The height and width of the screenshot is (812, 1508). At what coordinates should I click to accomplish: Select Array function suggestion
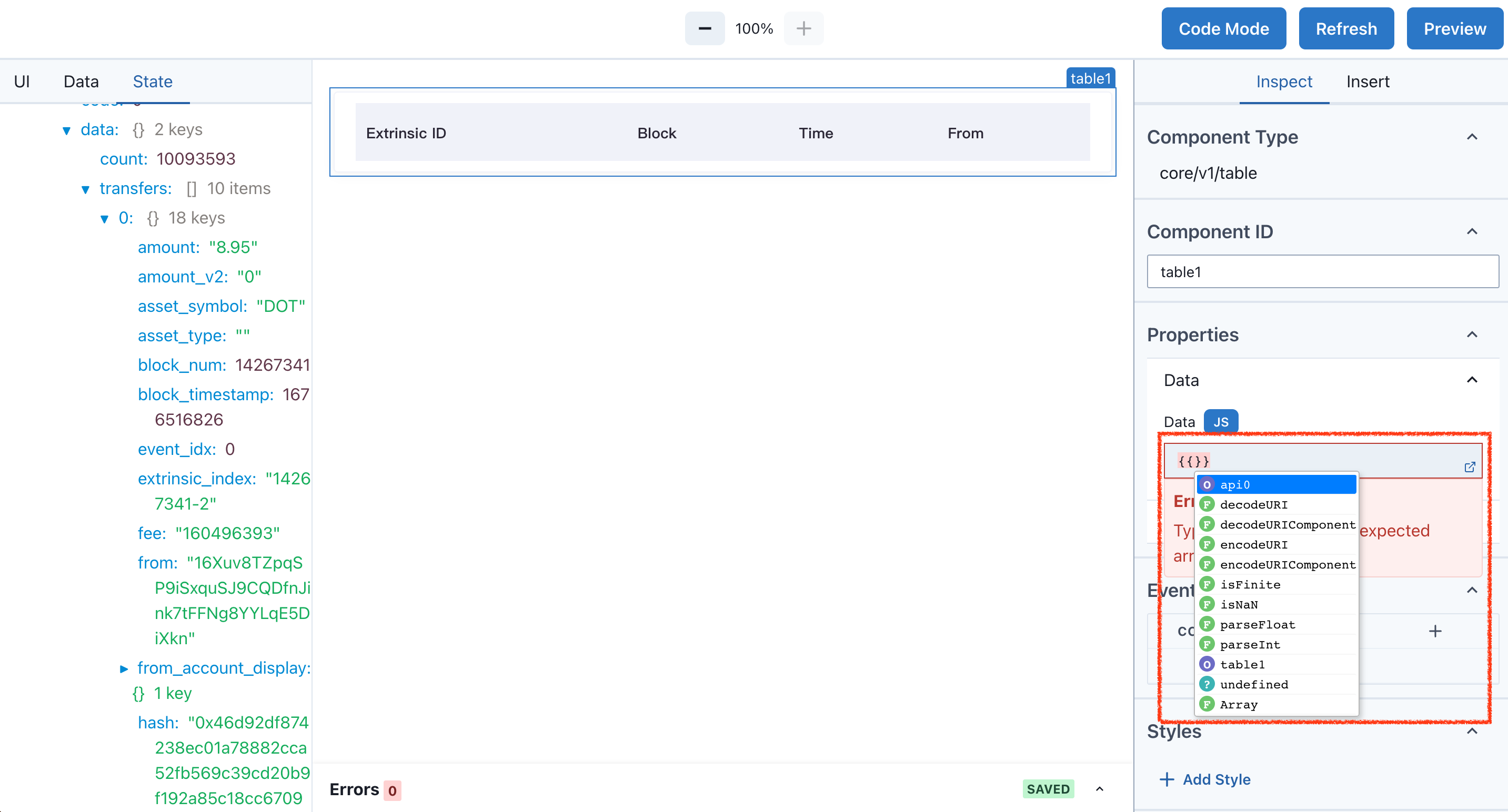[x=1276, y=704]
